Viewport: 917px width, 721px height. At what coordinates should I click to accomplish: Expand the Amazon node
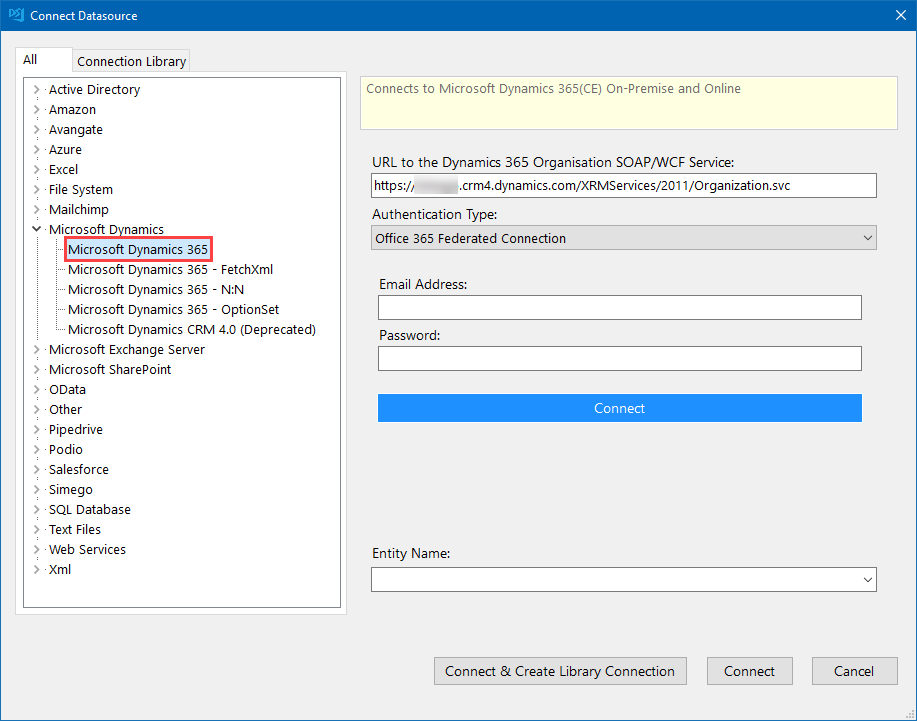coord(36,109)
